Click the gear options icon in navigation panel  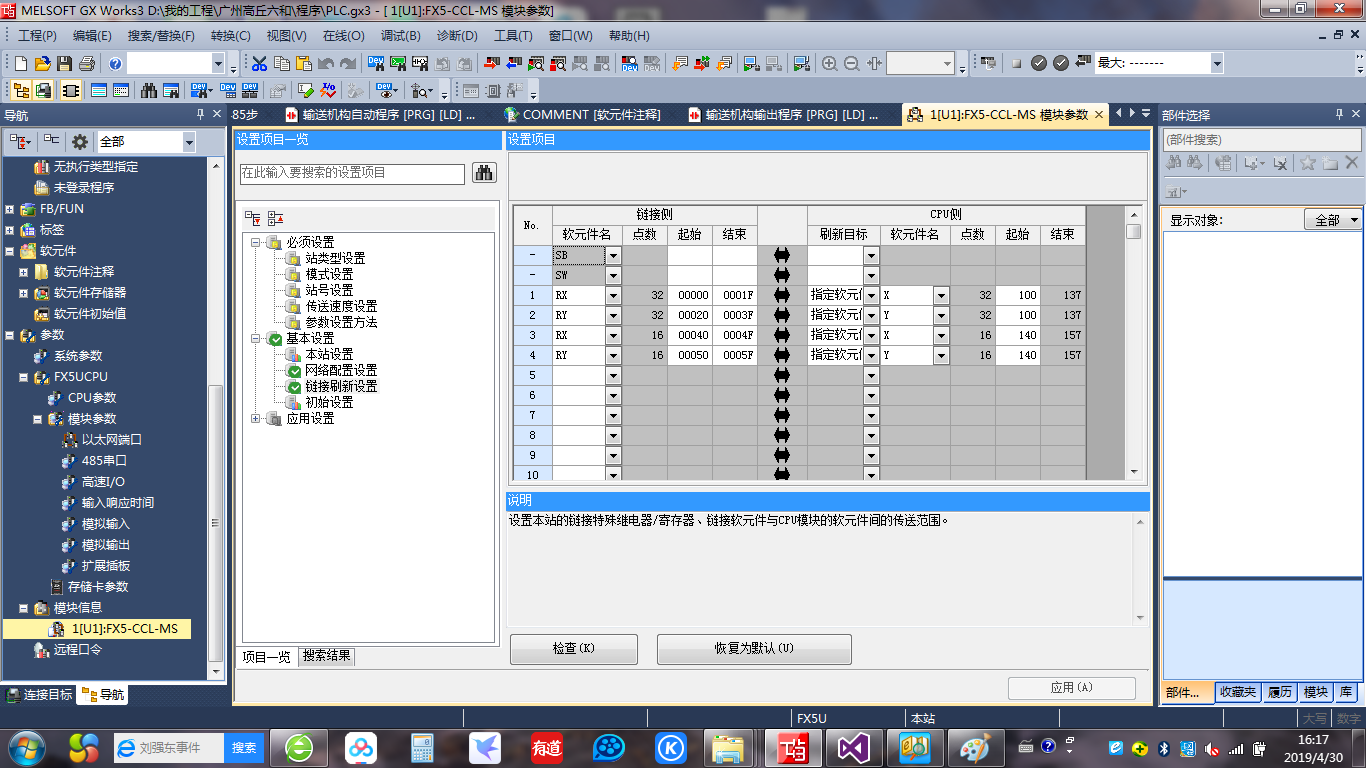(80, 142)
